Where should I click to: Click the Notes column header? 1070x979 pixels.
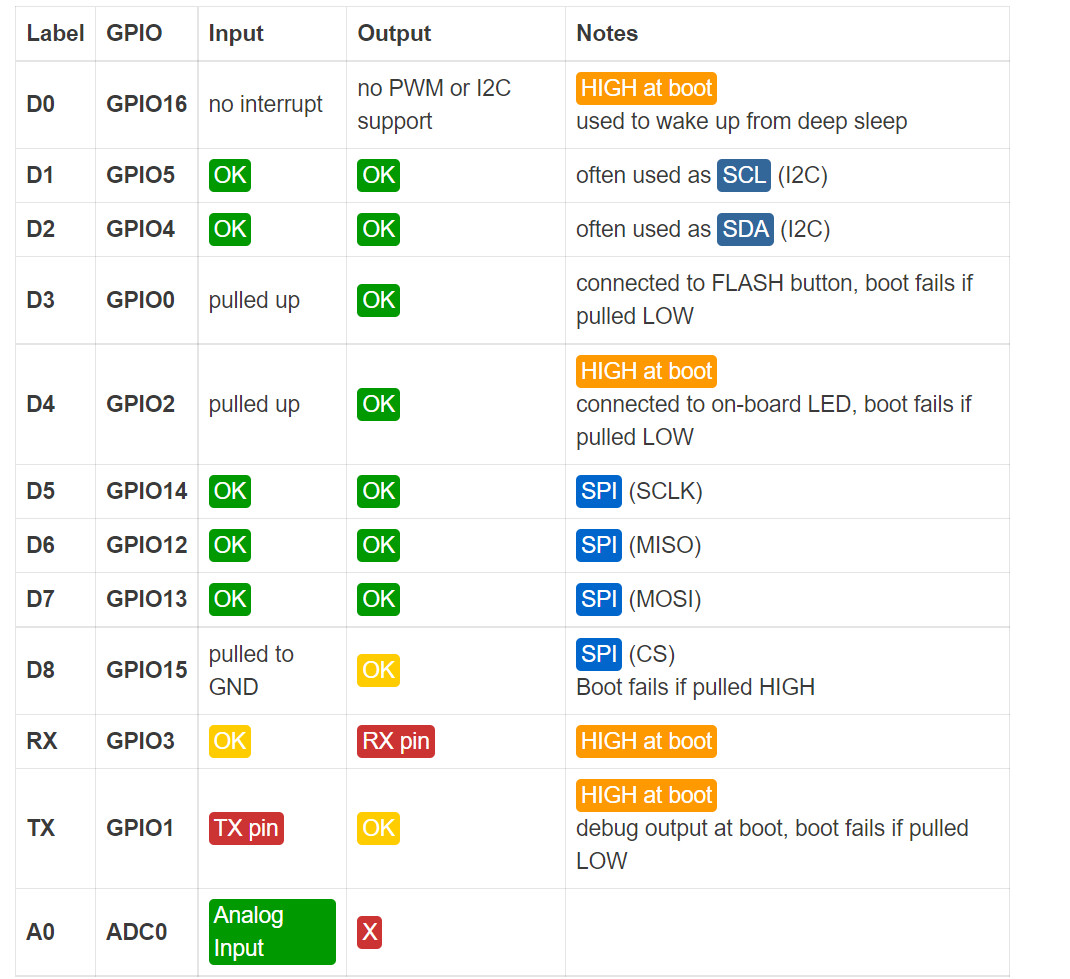[607, 33]
